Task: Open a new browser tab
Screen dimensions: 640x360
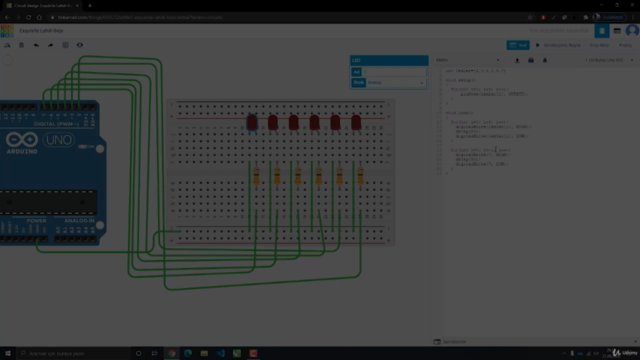Action: (90, 6)
